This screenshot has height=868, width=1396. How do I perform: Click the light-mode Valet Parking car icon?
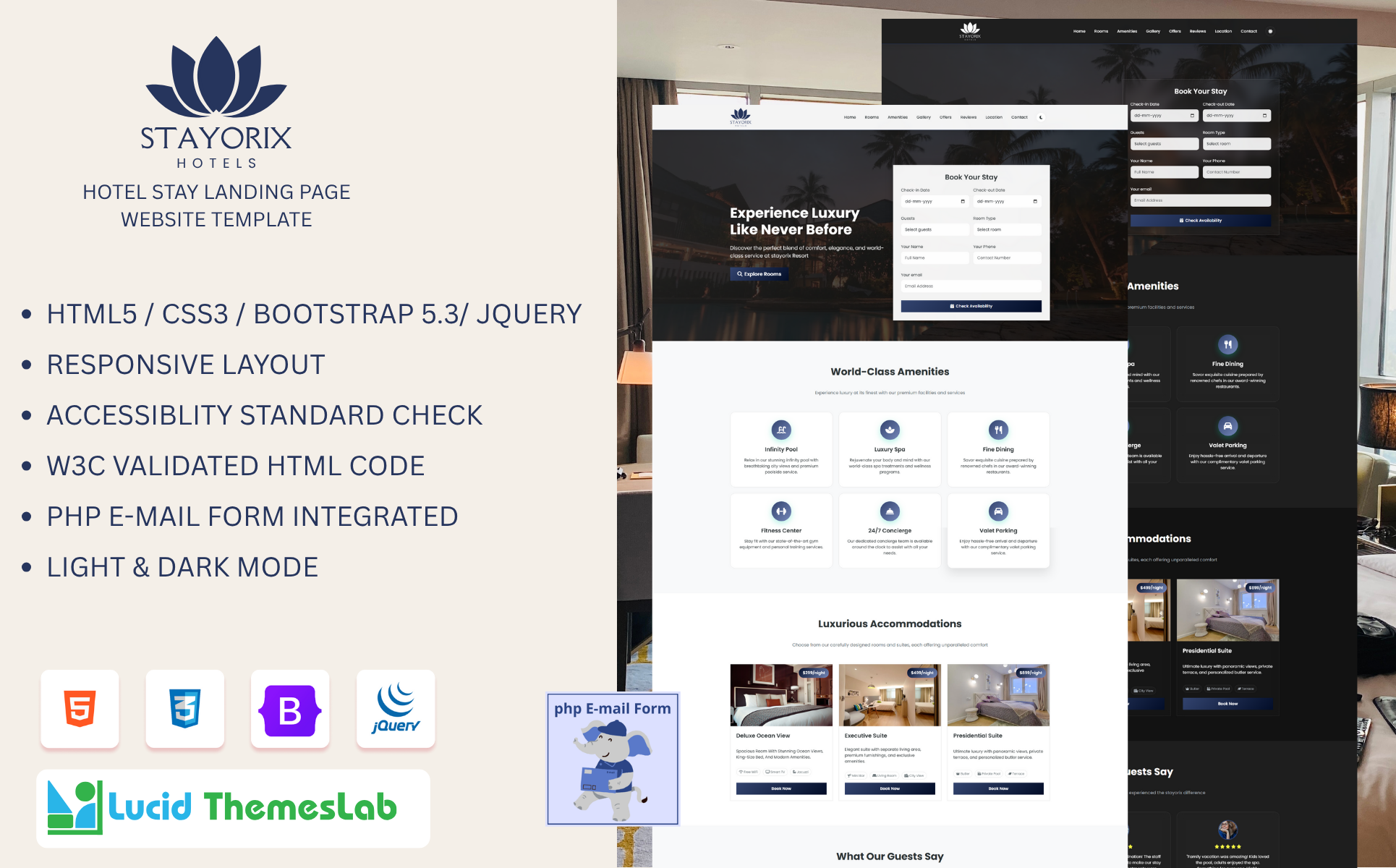tap(998, 511)
